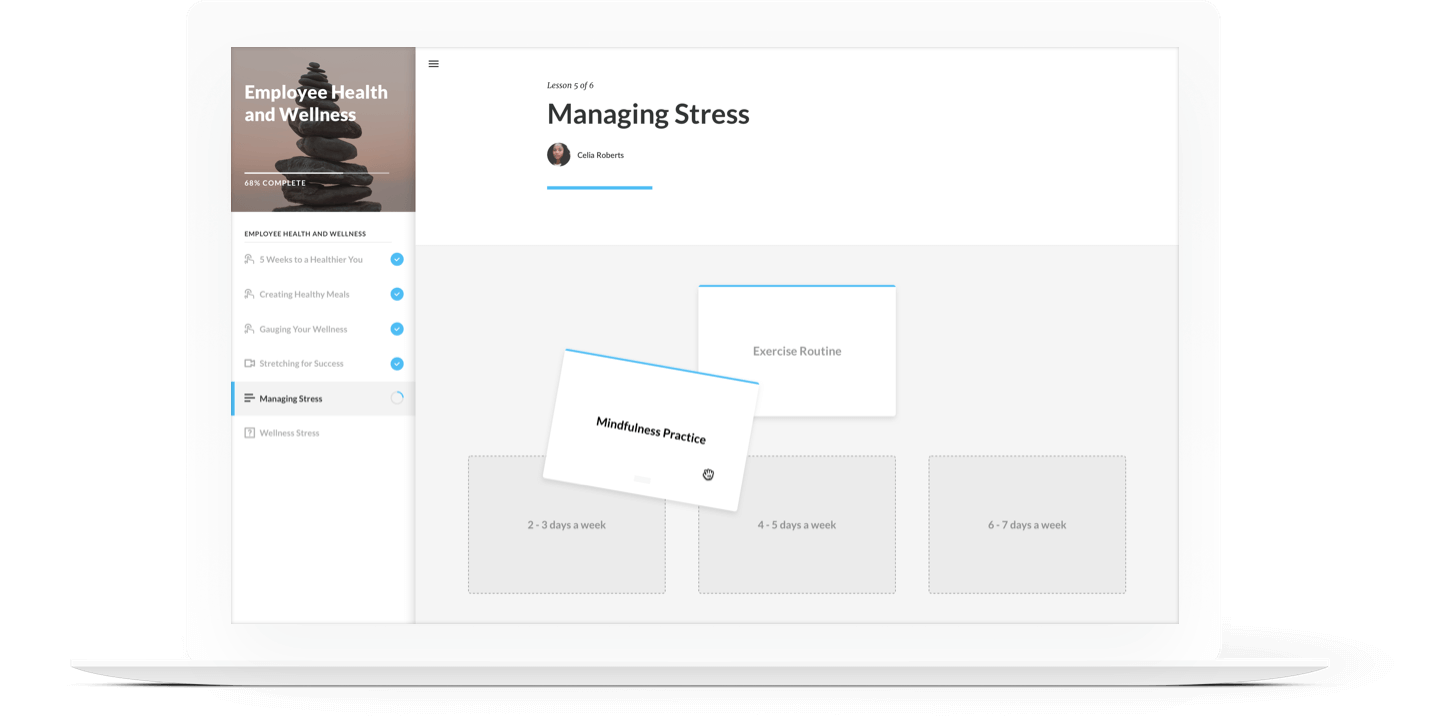The height and width of the screenshot is (716, 1434).
Task: Select the Managing Stress lesson
Action: [x=323, y=398]
